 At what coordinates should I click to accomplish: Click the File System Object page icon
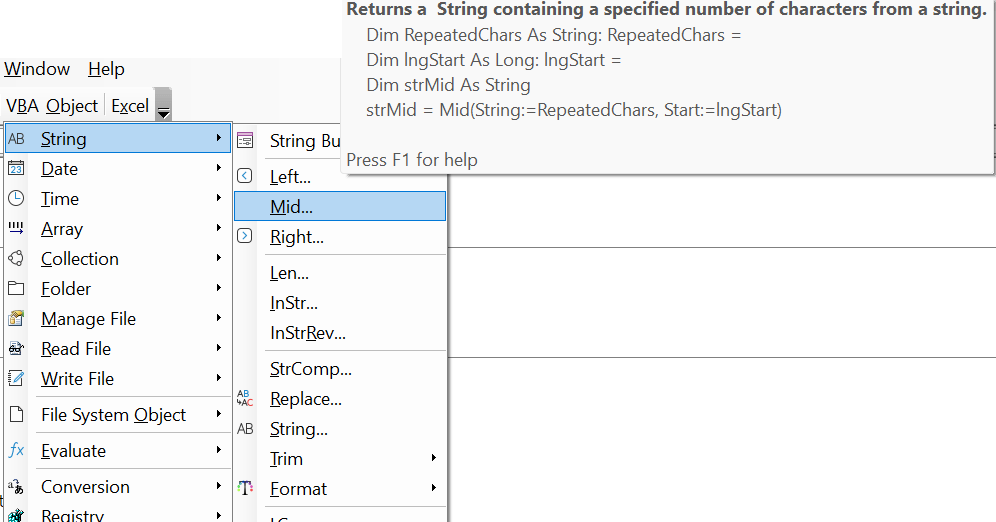pyautogui.click(x=16, y=414)
